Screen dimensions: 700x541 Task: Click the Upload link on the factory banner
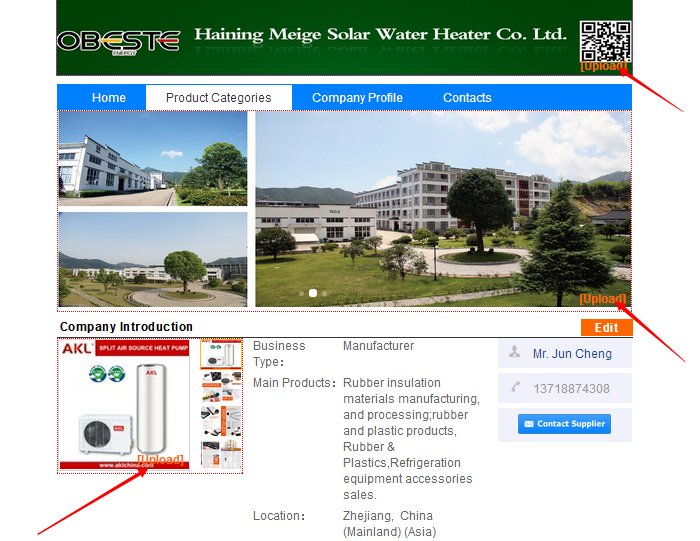click(603, 299)
